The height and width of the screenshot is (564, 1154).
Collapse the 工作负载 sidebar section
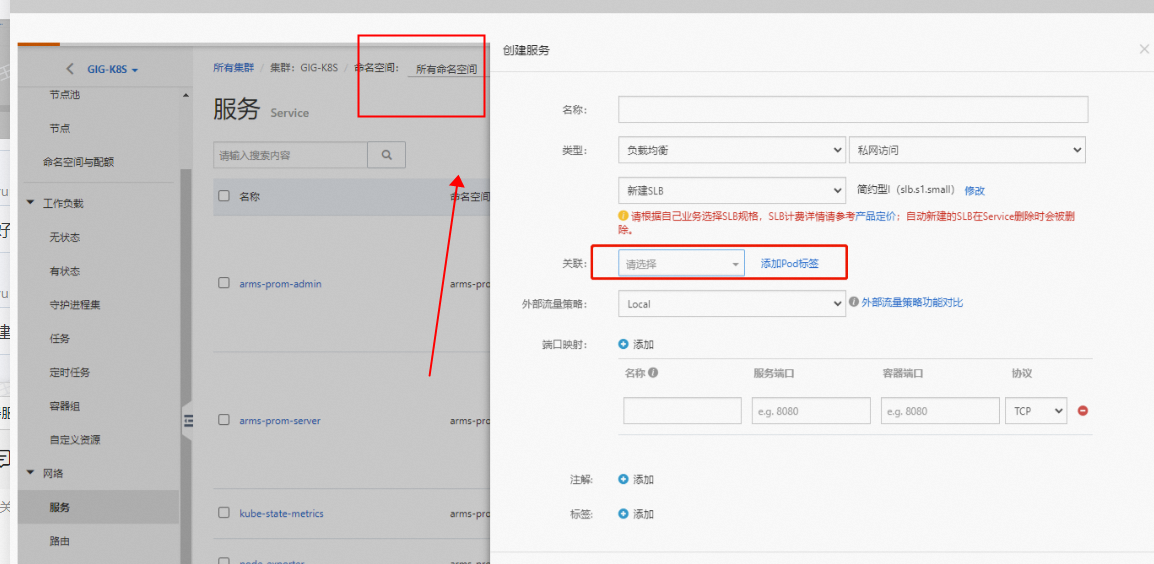(x=31, y=203)
